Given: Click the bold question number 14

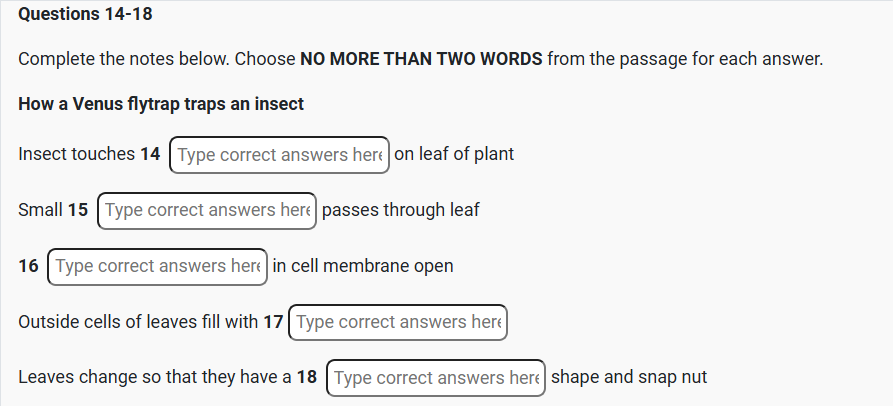Looking at the screenshot, I should pyautogui.click(x=150, y=155).
